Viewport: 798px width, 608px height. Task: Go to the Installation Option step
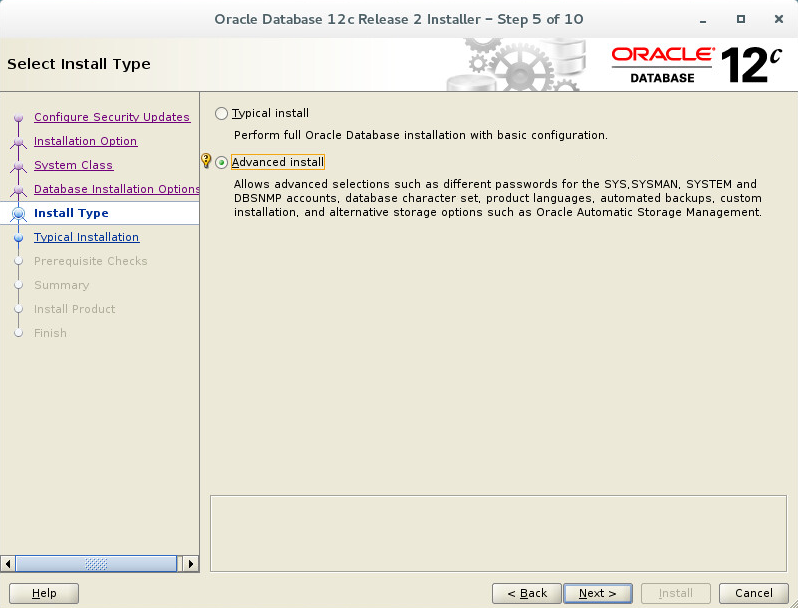click(86, 141)
